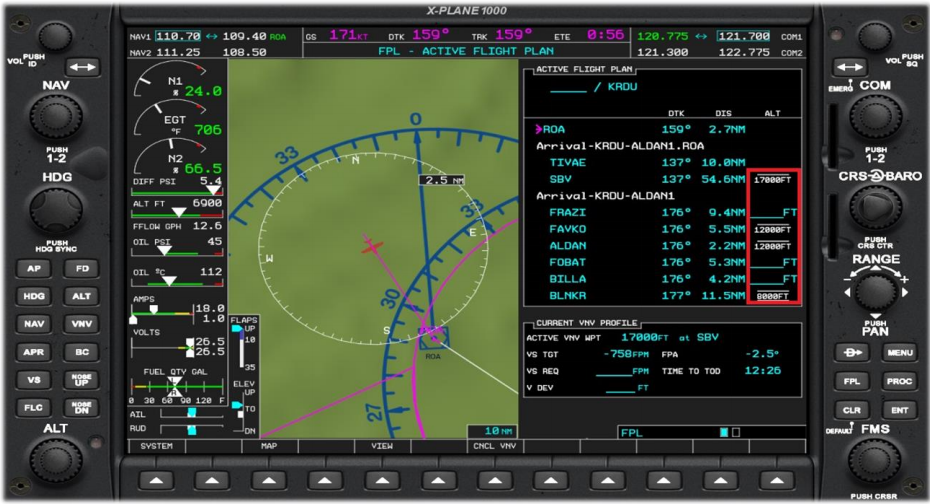Image resolution: width=930 pixels, height=504 pixels.
Task: Toggle the APR approach key
Action: tap(34, 352)
